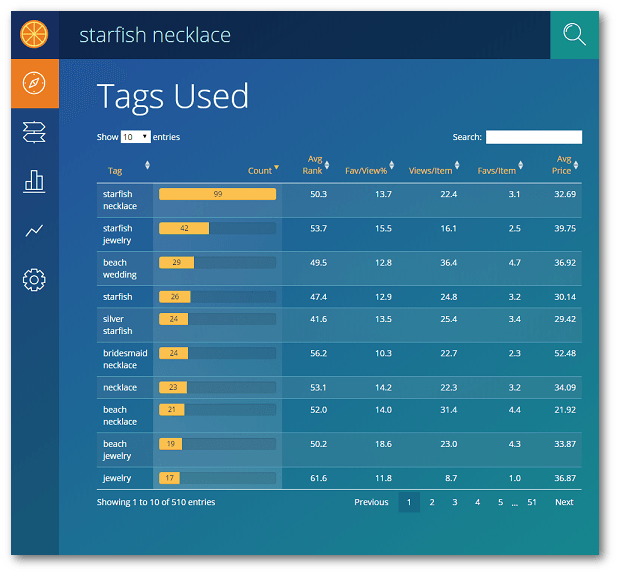Open the bar chart sidebar icon

[34, 181]
